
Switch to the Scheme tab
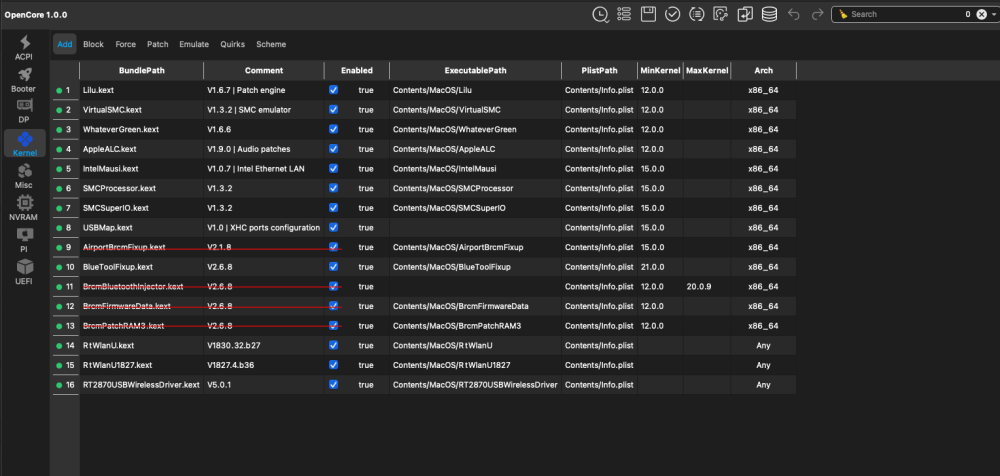pos(271,44)
